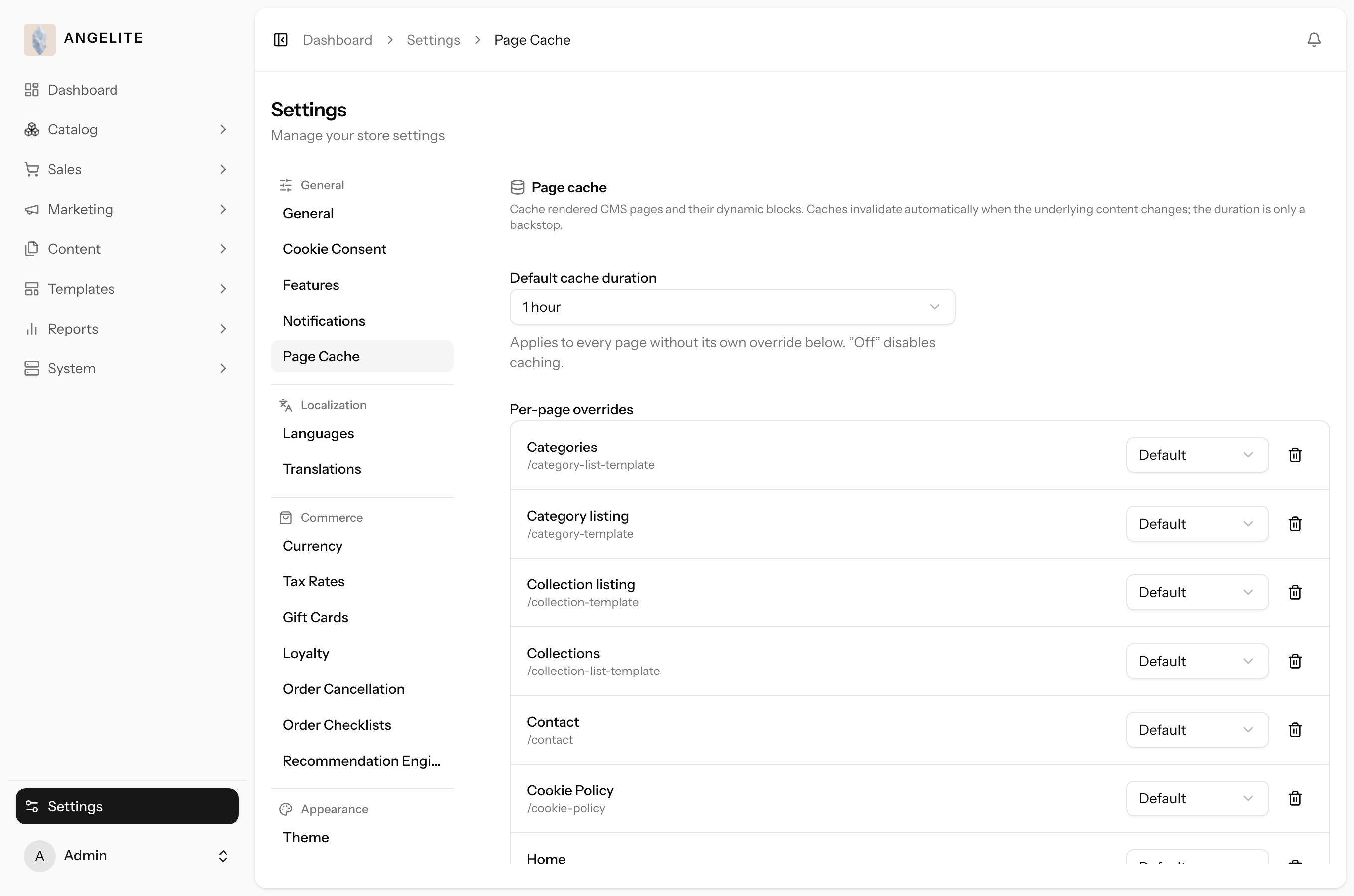Click the Admin avatar circle
The image size is (1354, 896).
pyautogui.click(x=39, y=855)
